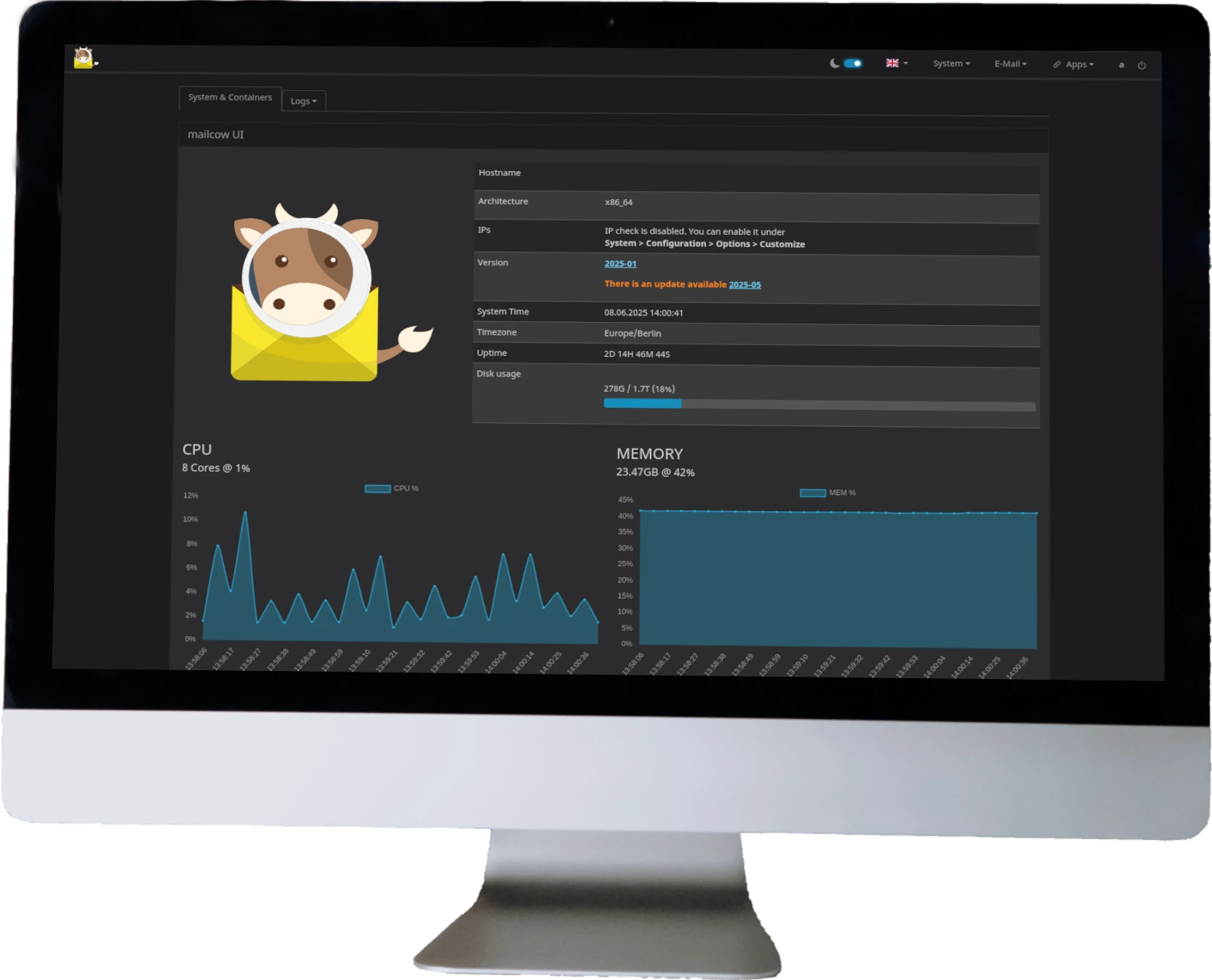Click the '23.47GB @ 42%' label
Viewport: 1212px width, 980px height.
pyautogui.click(x=655, y=473)
